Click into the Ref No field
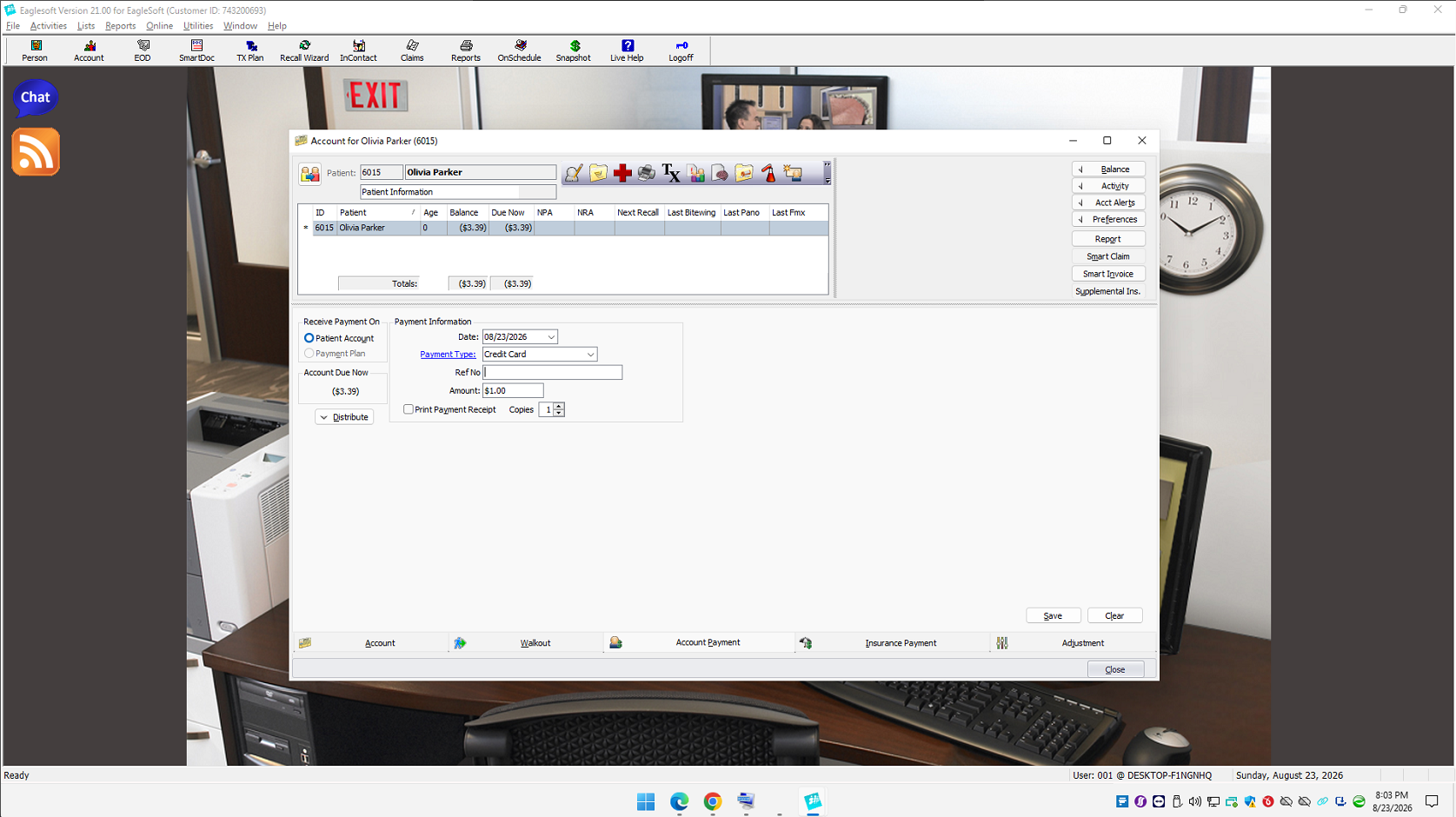This screenshot has height=817, width=1456. 553,372
